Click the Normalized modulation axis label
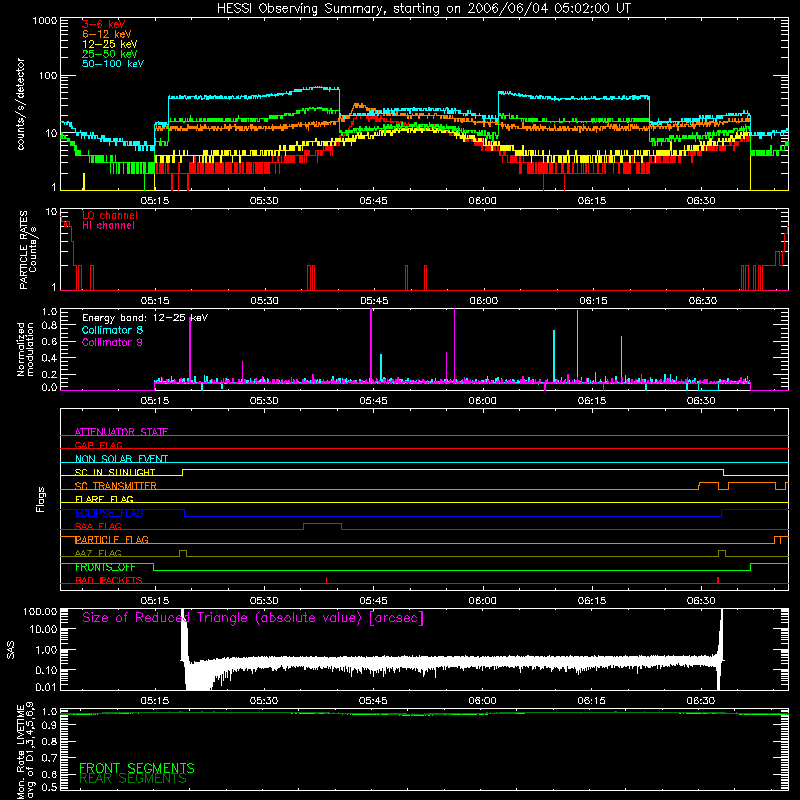Screen dimensions: 800x800 click(25, 349)
